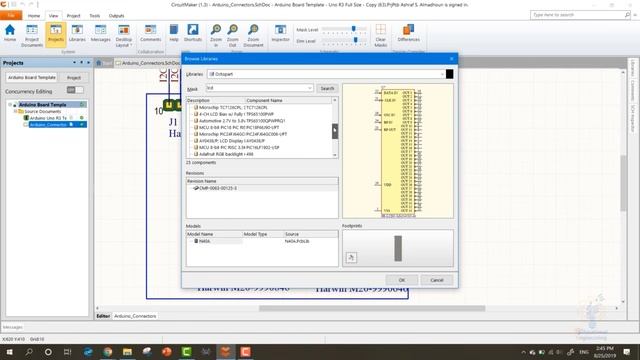Collapse the Source Documents folder

(16, 111)
